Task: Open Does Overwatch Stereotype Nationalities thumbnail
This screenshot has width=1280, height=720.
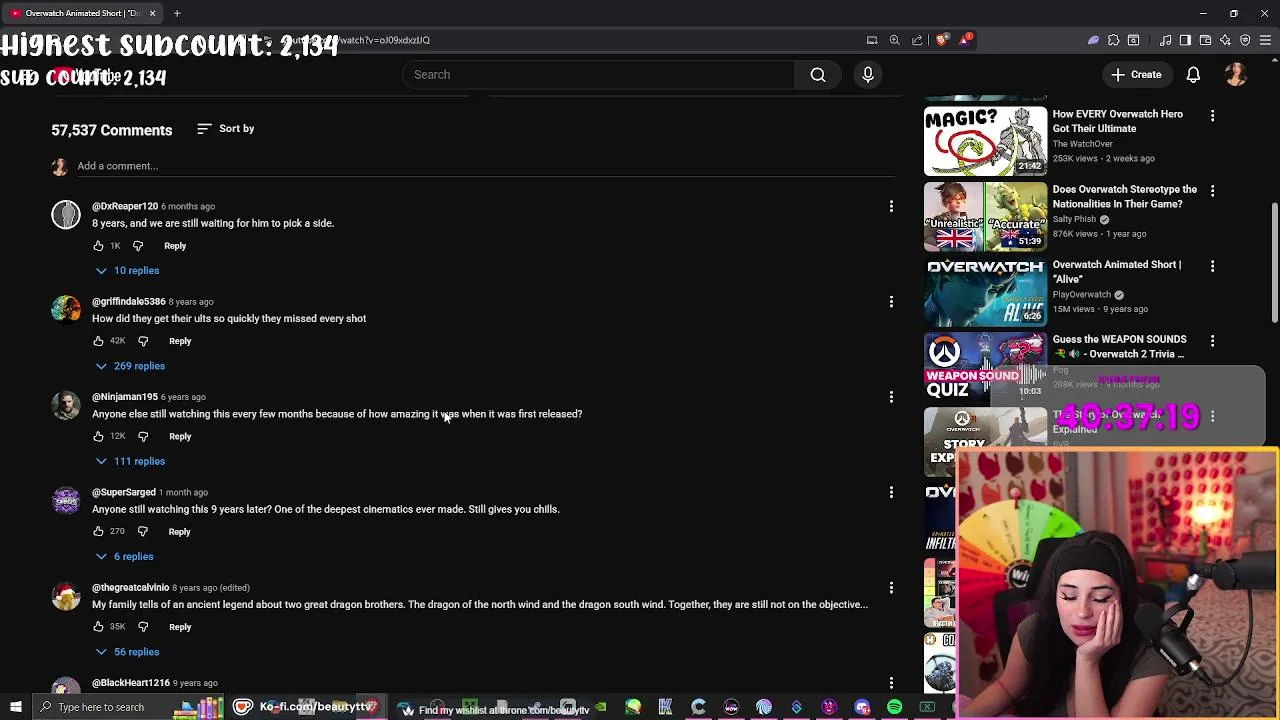Action: pyautogui.click(x=985, y=216)
